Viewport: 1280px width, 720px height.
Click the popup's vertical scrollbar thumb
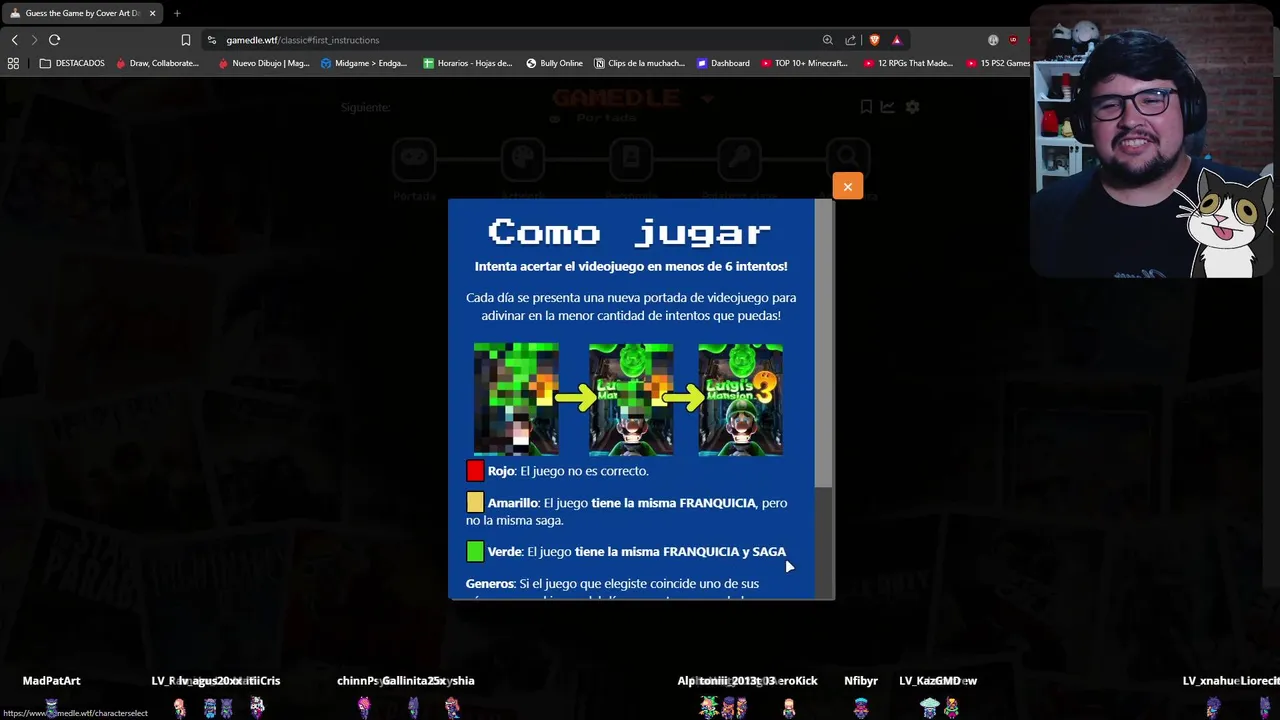click(823, 343)
